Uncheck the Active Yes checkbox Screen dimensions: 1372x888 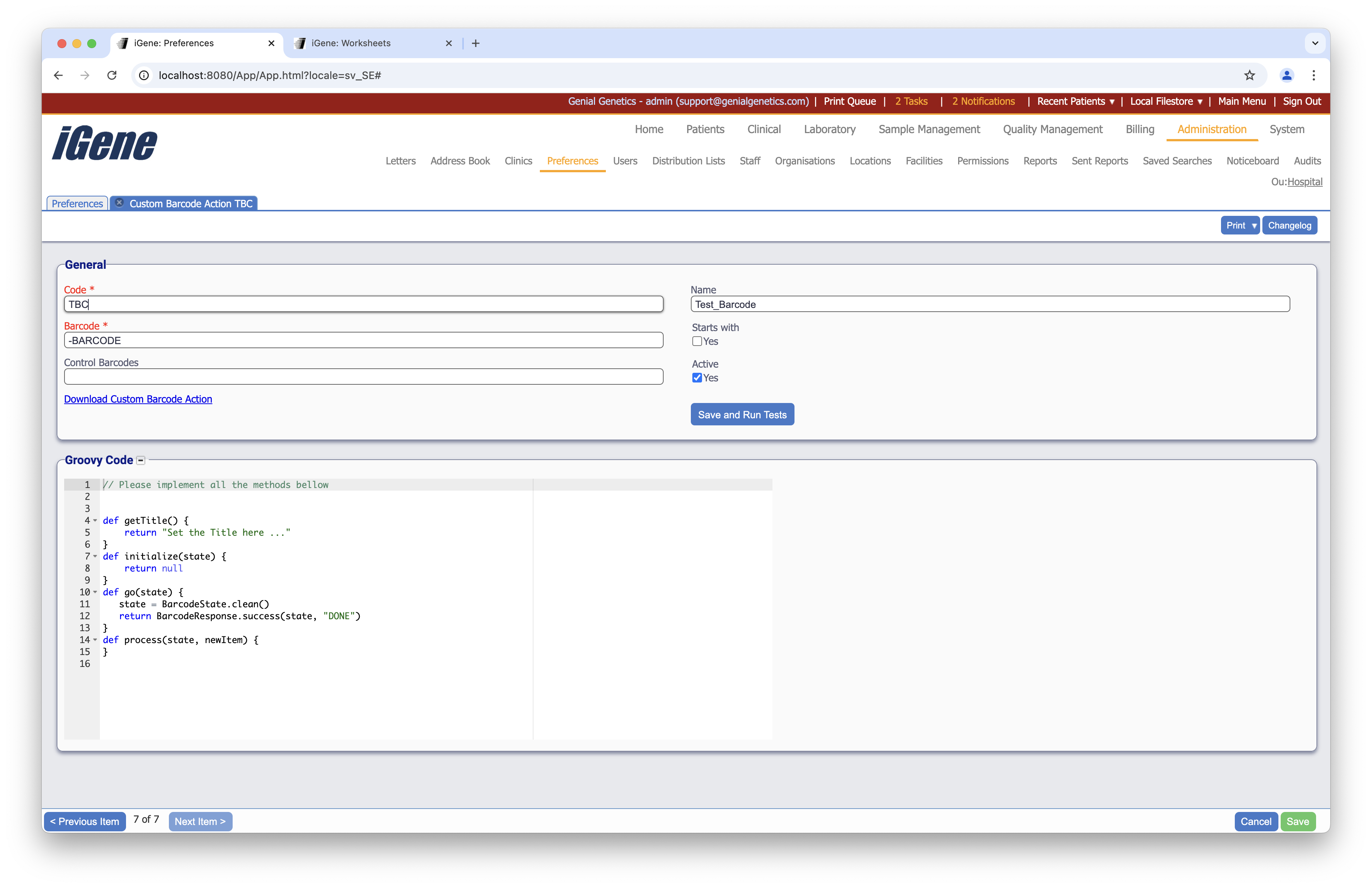point(697,378)
